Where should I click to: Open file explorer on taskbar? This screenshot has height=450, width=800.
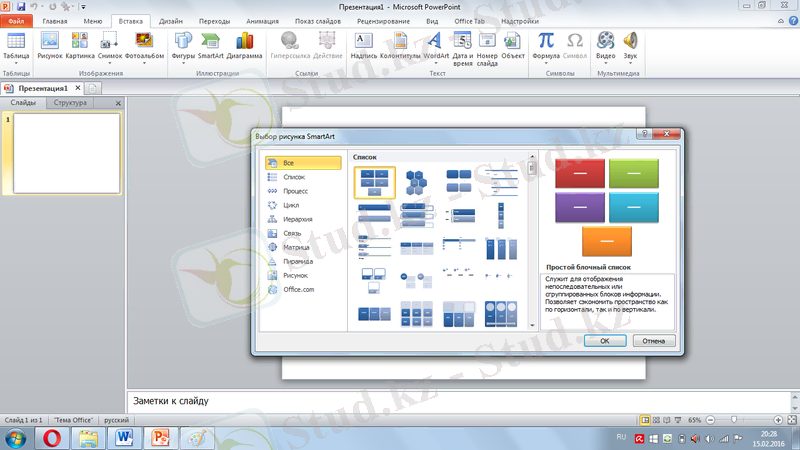click(88, 438)
